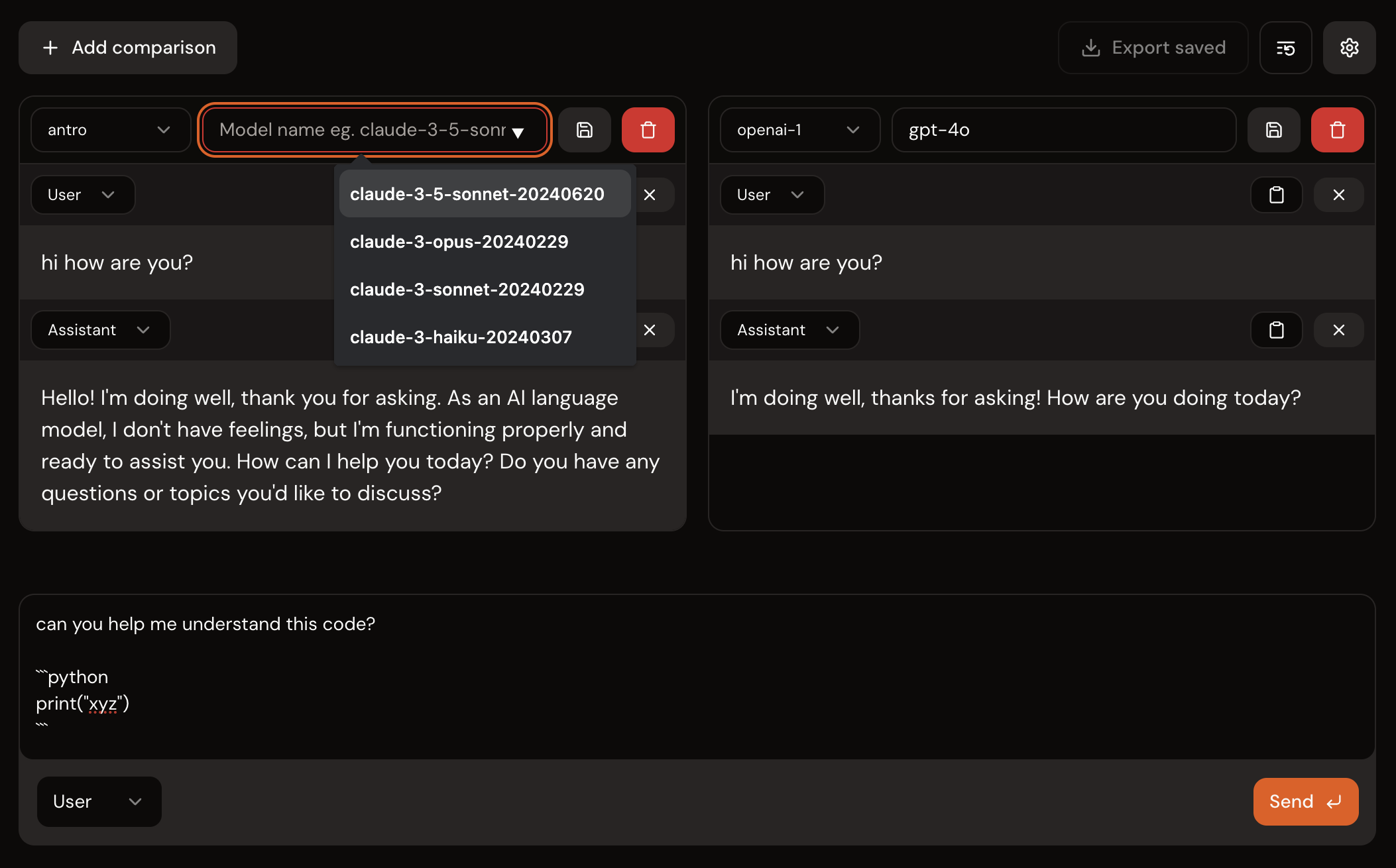Select claude-3-5-sonnet-20240620 from the list

(477, 194)
